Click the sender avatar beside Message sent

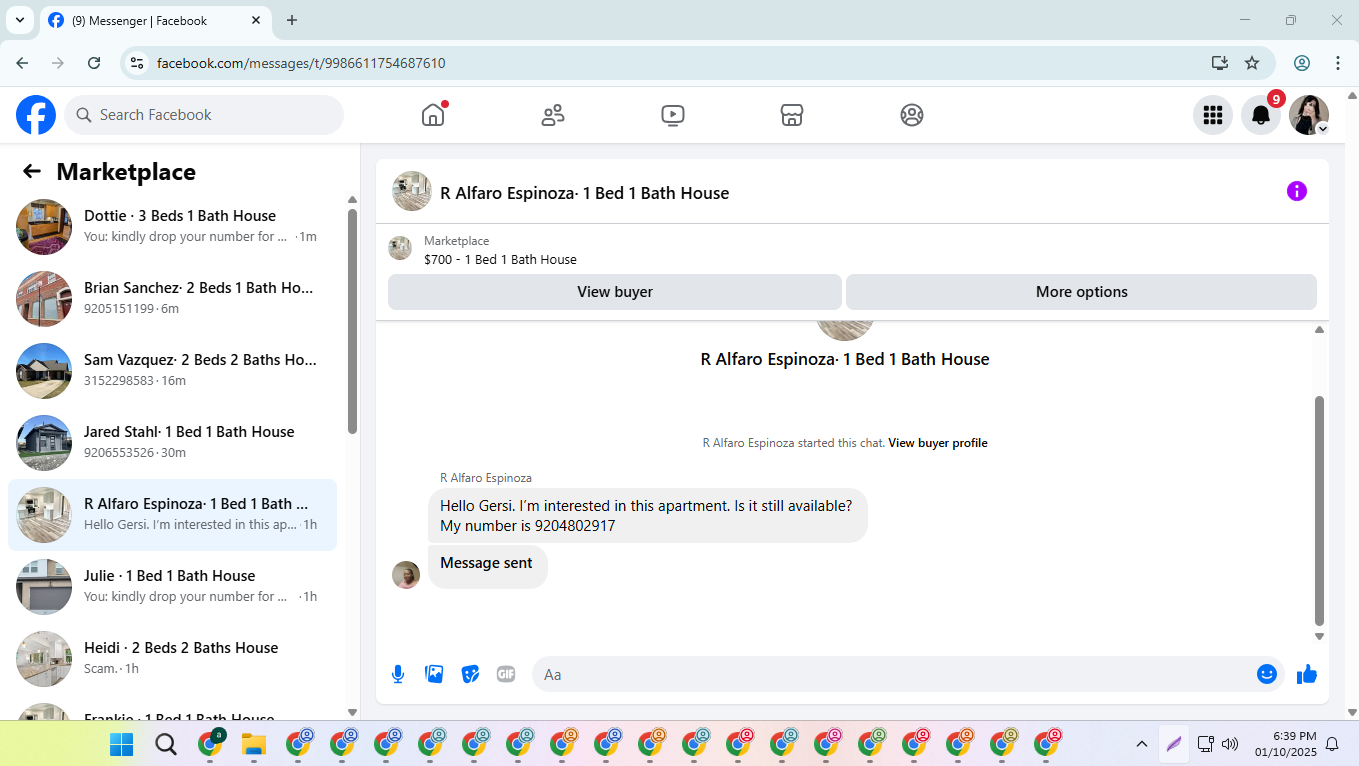tap(406, 575)
